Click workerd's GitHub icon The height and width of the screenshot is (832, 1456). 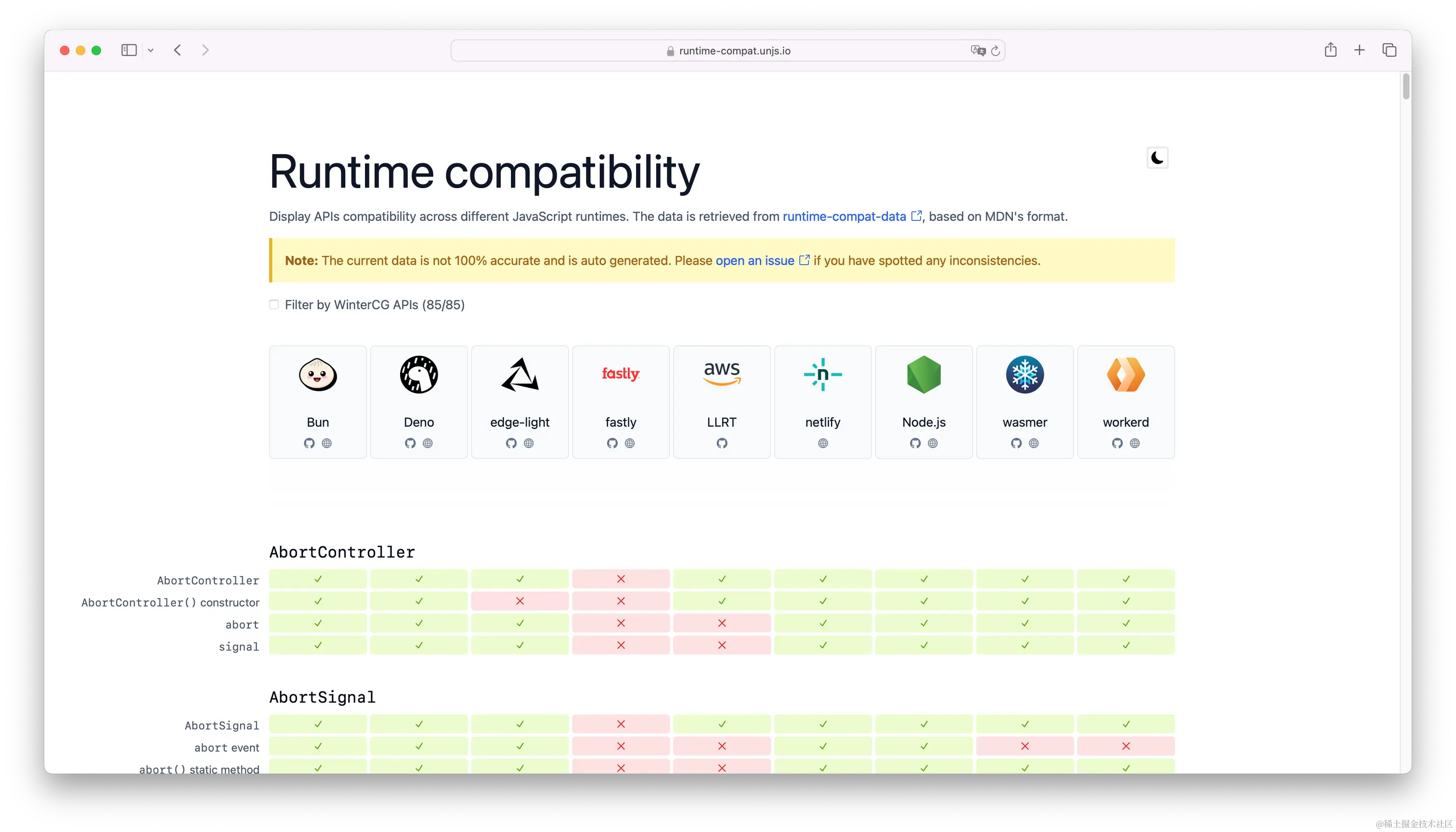pos(1117,443)
